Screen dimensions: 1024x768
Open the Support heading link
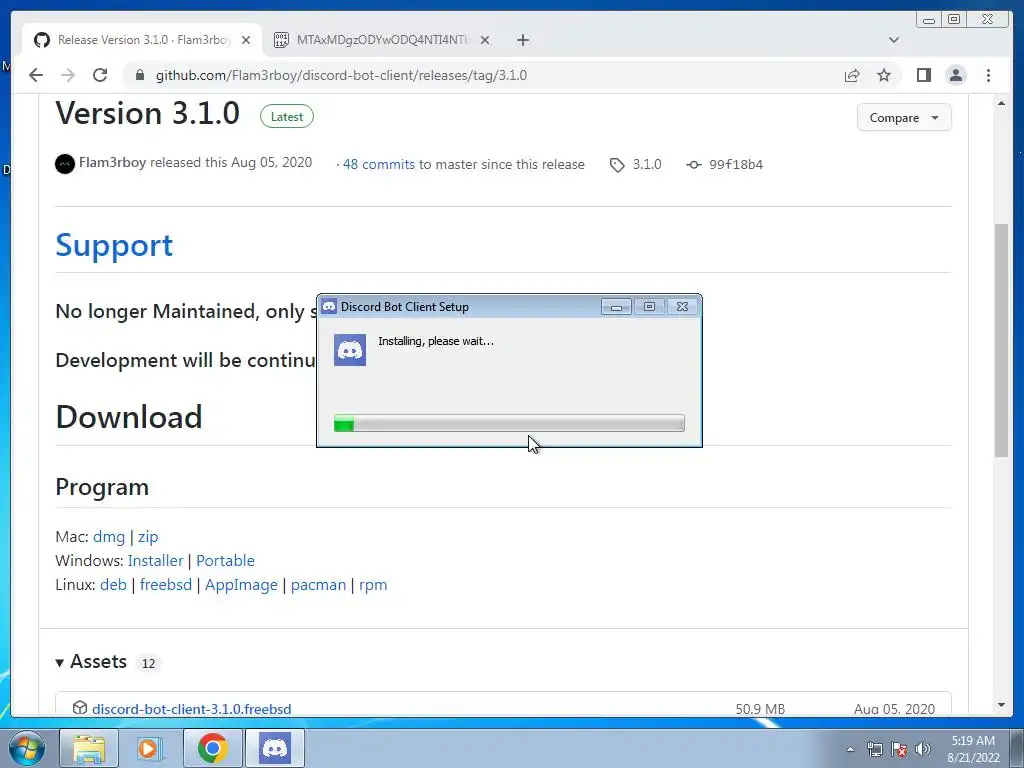(114, 246)
